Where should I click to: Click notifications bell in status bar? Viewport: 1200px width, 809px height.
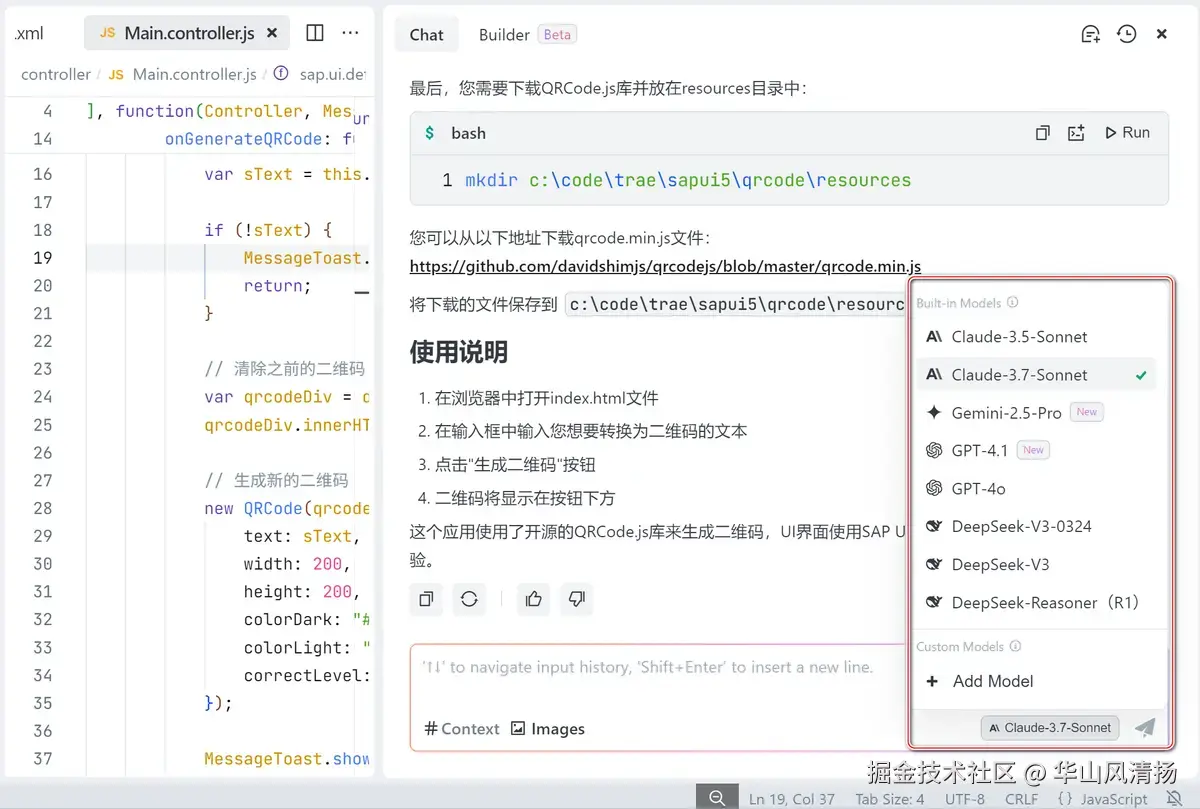coord(1174,798)
